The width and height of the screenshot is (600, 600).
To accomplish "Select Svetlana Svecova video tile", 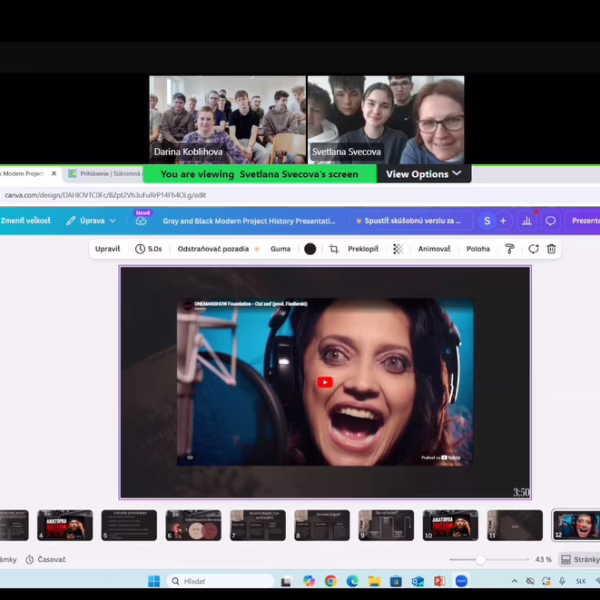I will click(x=386, y=119).
